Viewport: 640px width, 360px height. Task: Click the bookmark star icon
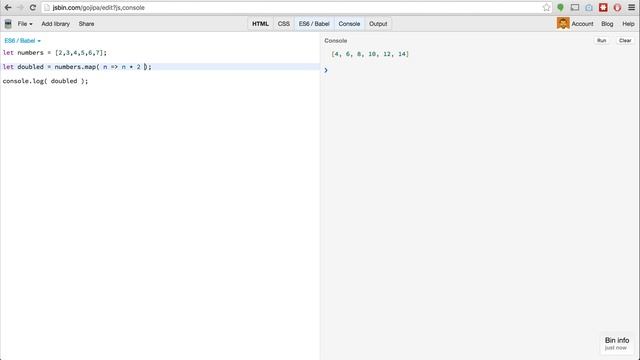pyautogui.click(x=546, y=7)
